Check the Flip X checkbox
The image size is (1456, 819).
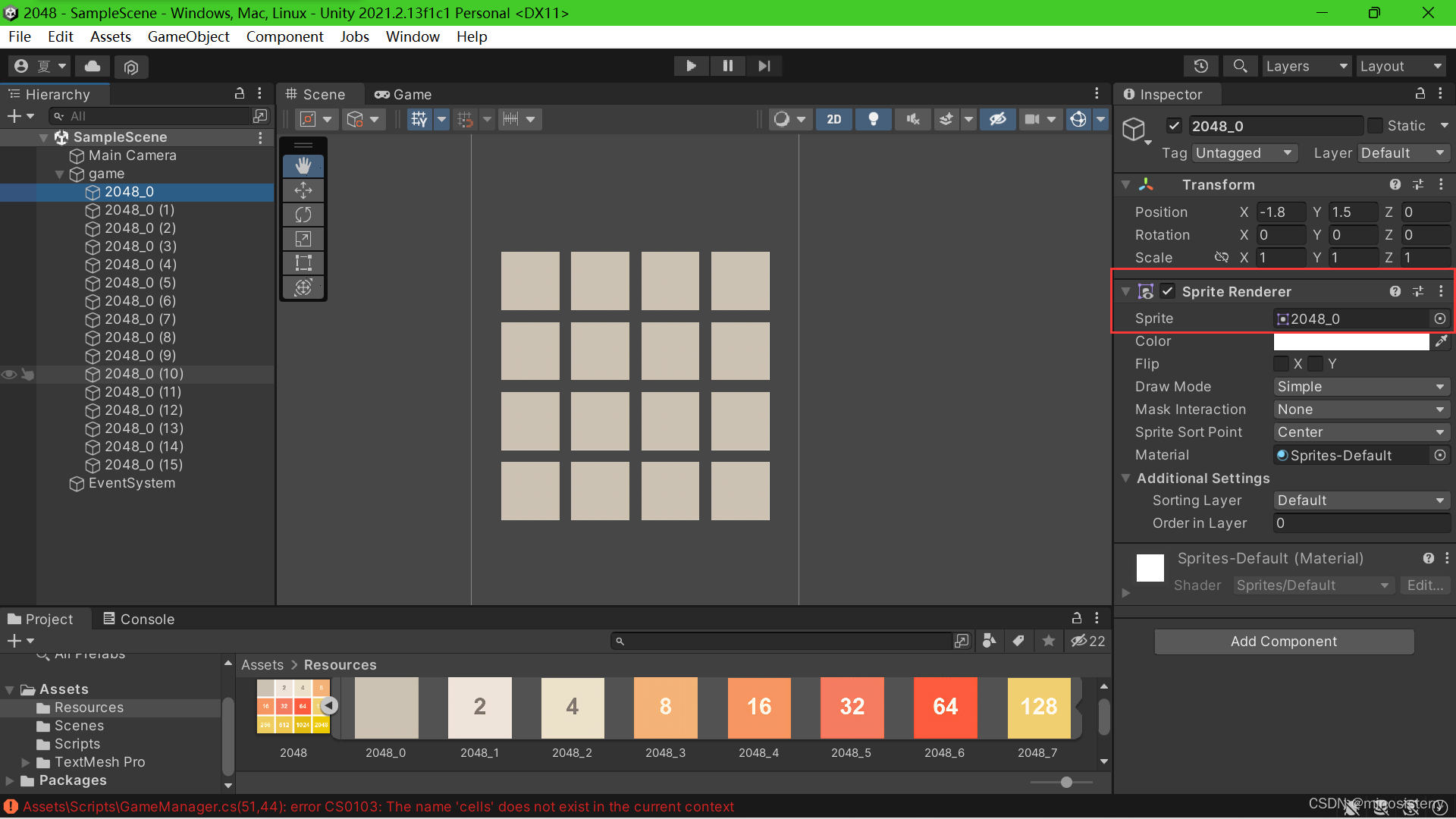tap(1282, 364)
